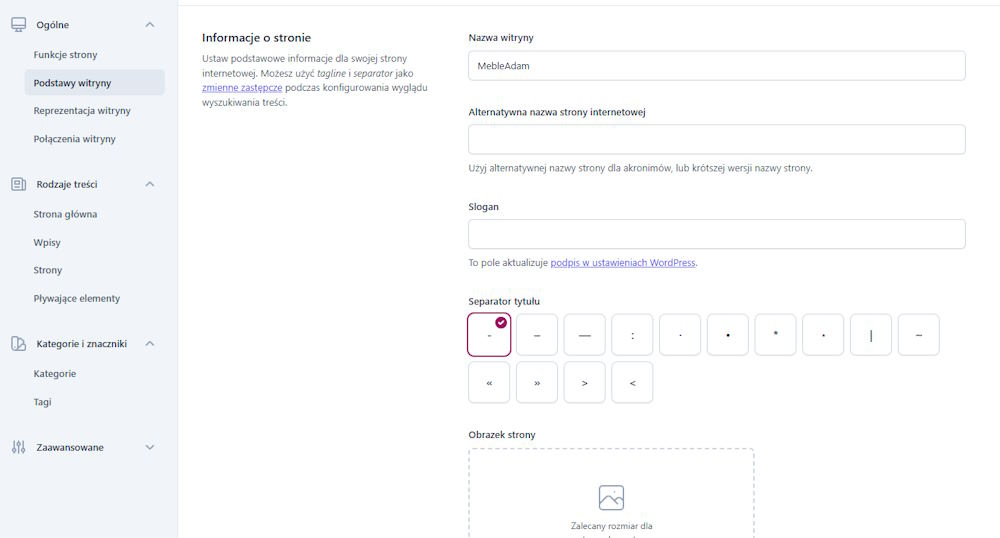Follow the zmienne zastępcze link
The width and height of the screenshot is (1000, 538).
pyautogui.click(x=241, y=88)
